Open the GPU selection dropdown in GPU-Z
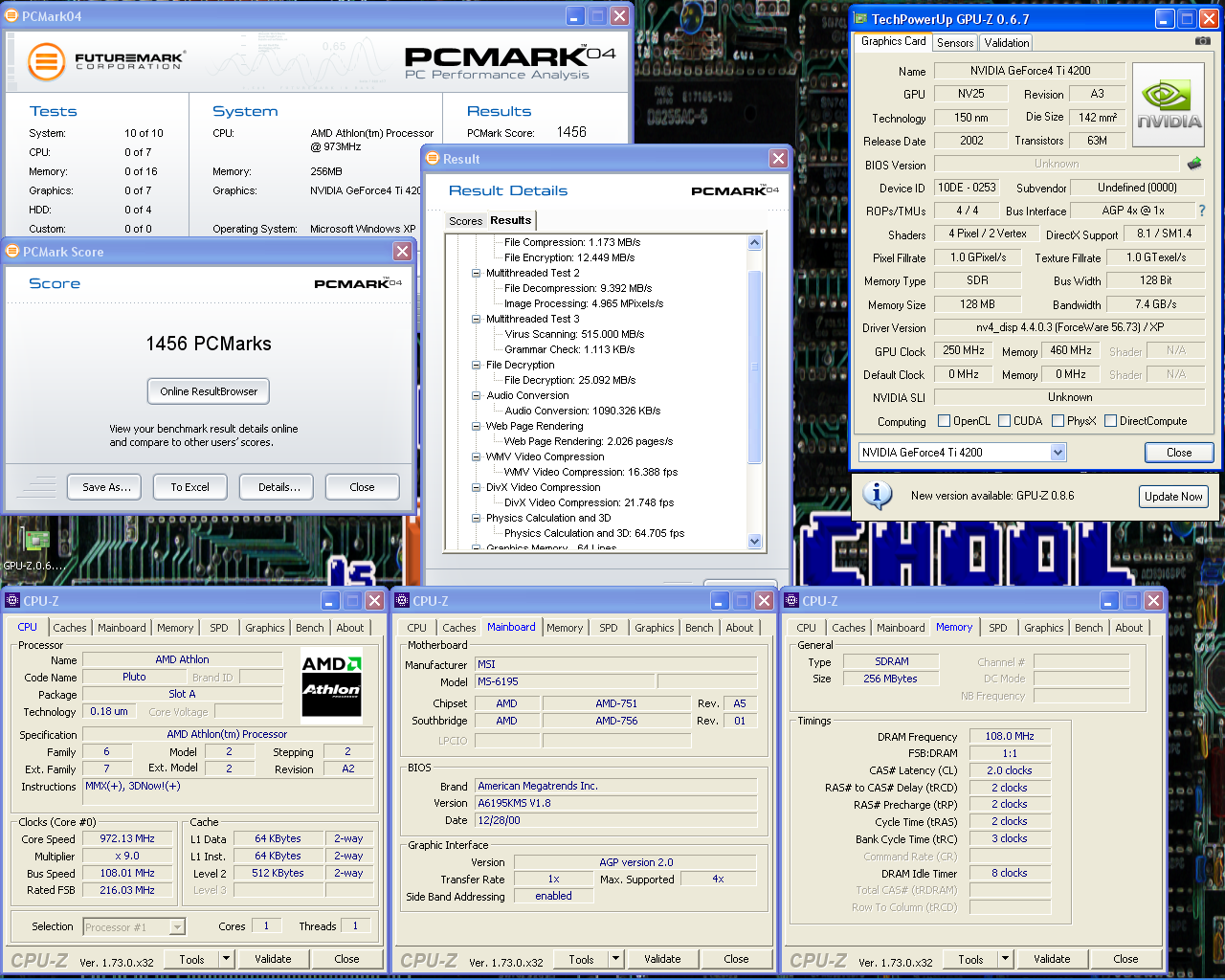 1058,453
